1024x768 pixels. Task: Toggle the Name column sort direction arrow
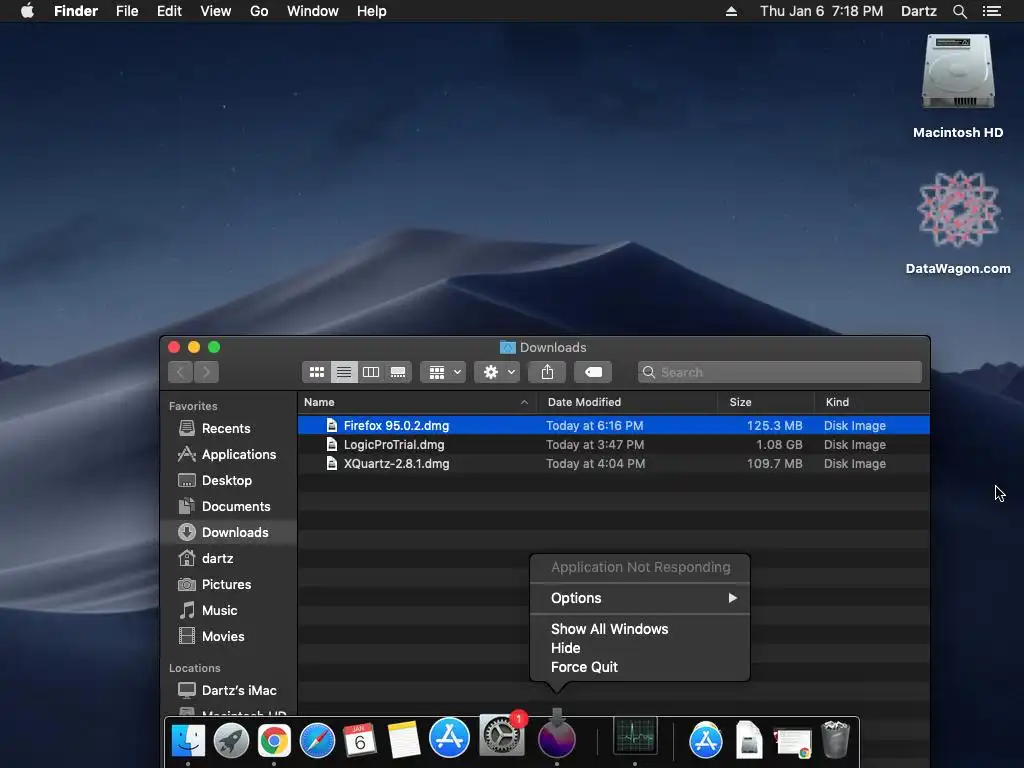pyautogui.click(x=524, y=402)
